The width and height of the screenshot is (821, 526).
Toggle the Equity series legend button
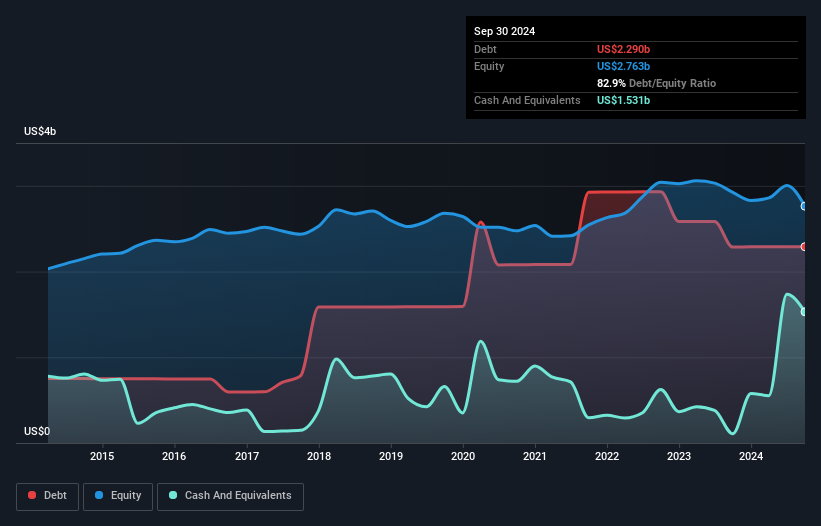pos(118,496)
